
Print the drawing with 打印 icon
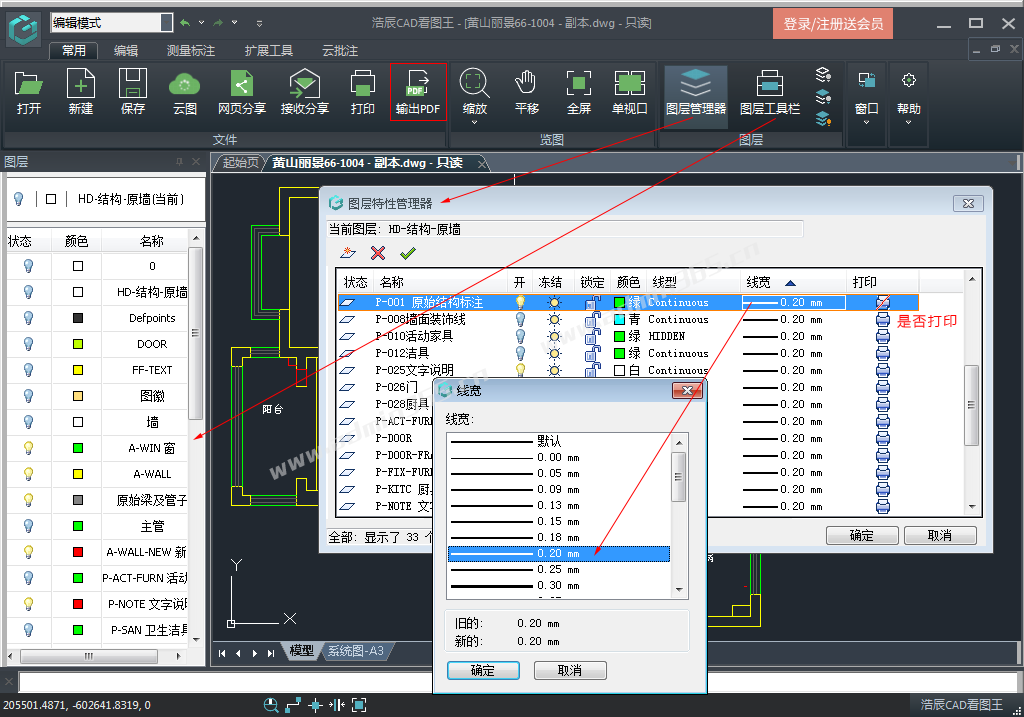362,92
